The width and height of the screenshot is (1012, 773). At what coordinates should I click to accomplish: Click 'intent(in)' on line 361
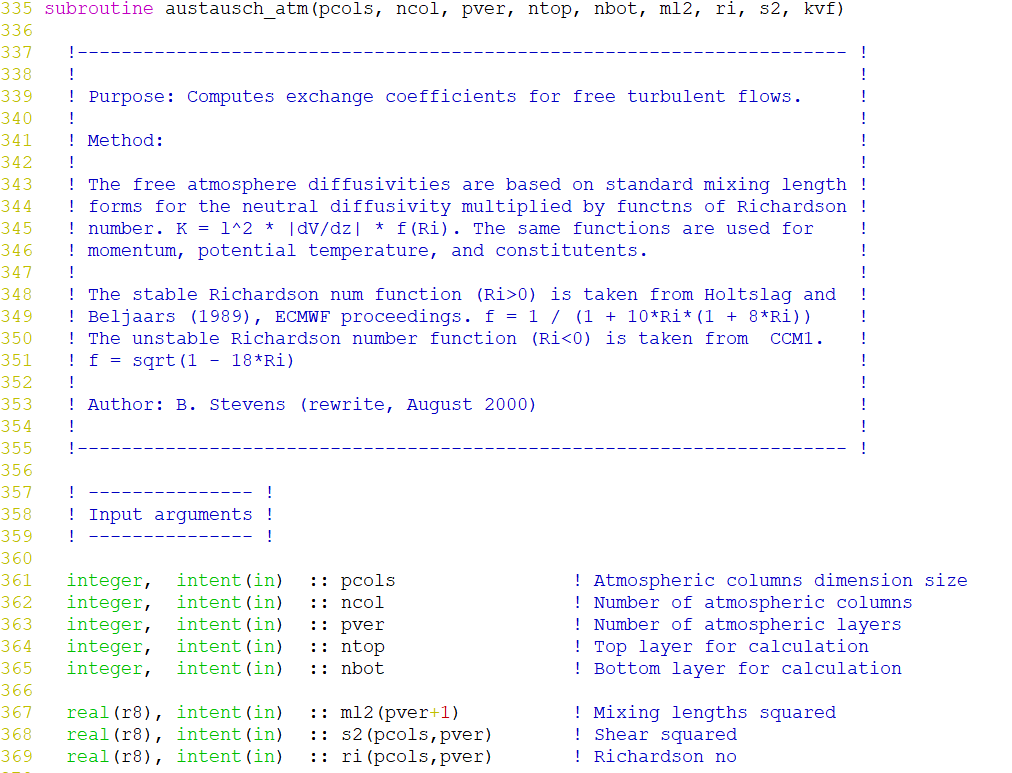tap(230, 581)
